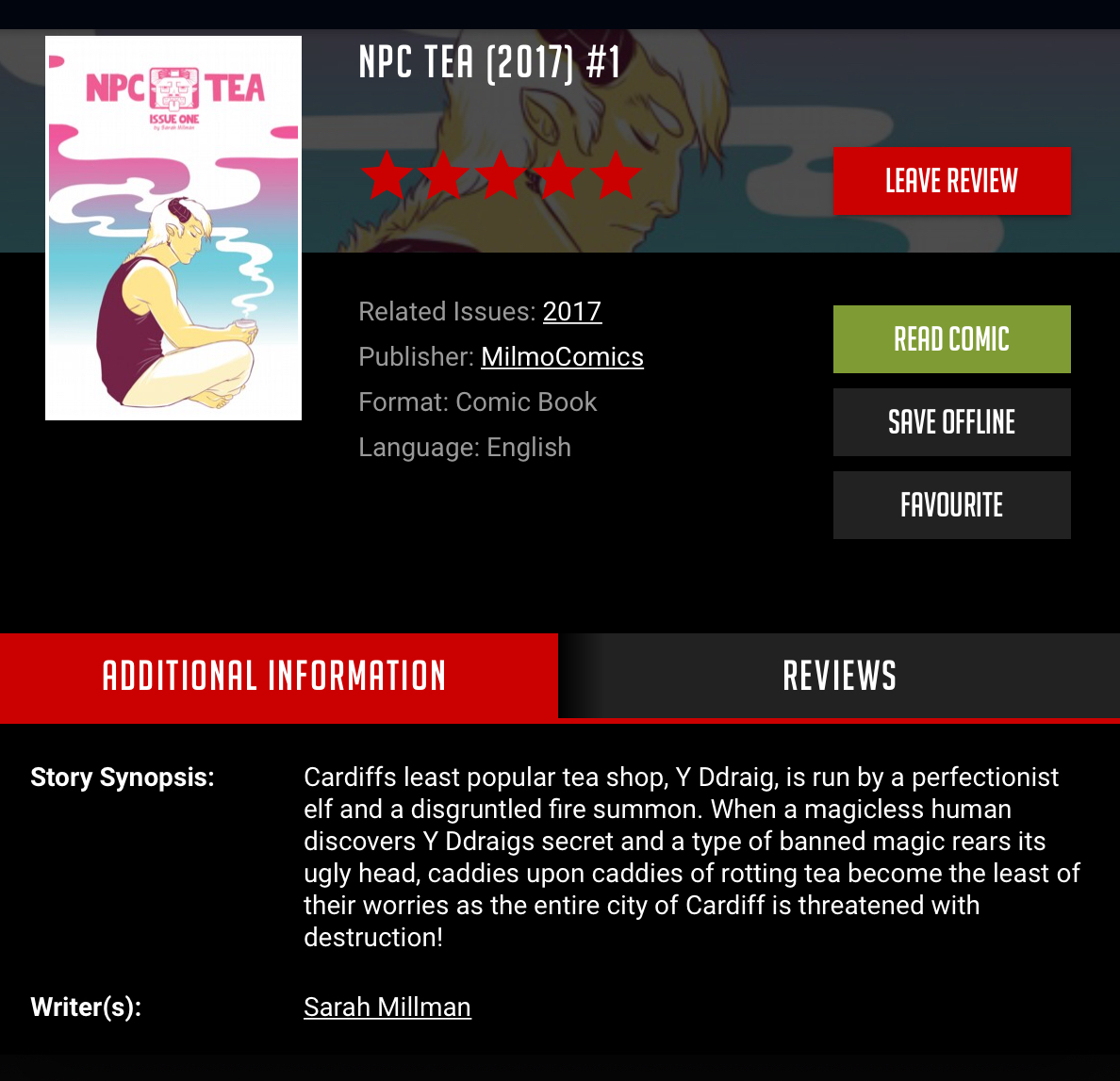
Task: Select the third rating star
Action: coord(501,175)
